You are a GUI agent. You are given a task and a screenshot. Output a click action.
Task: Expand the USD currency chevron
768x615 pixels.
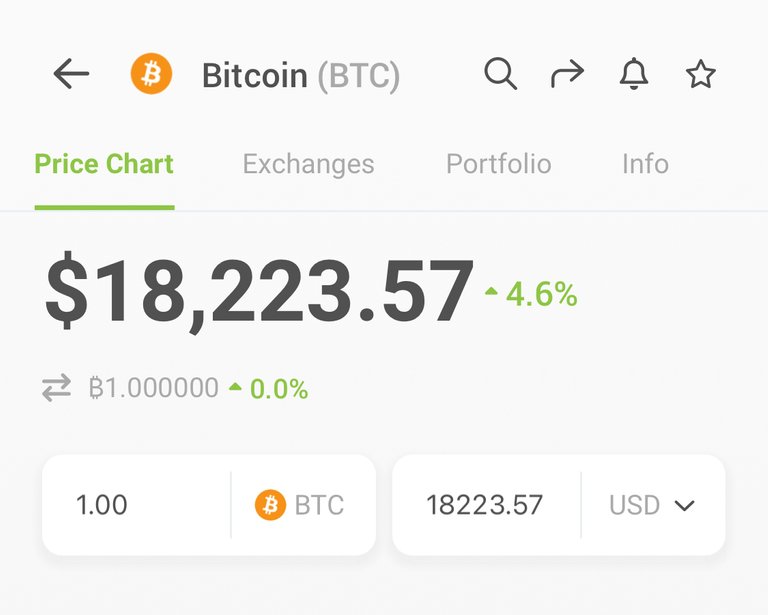(x=684, y=505)
